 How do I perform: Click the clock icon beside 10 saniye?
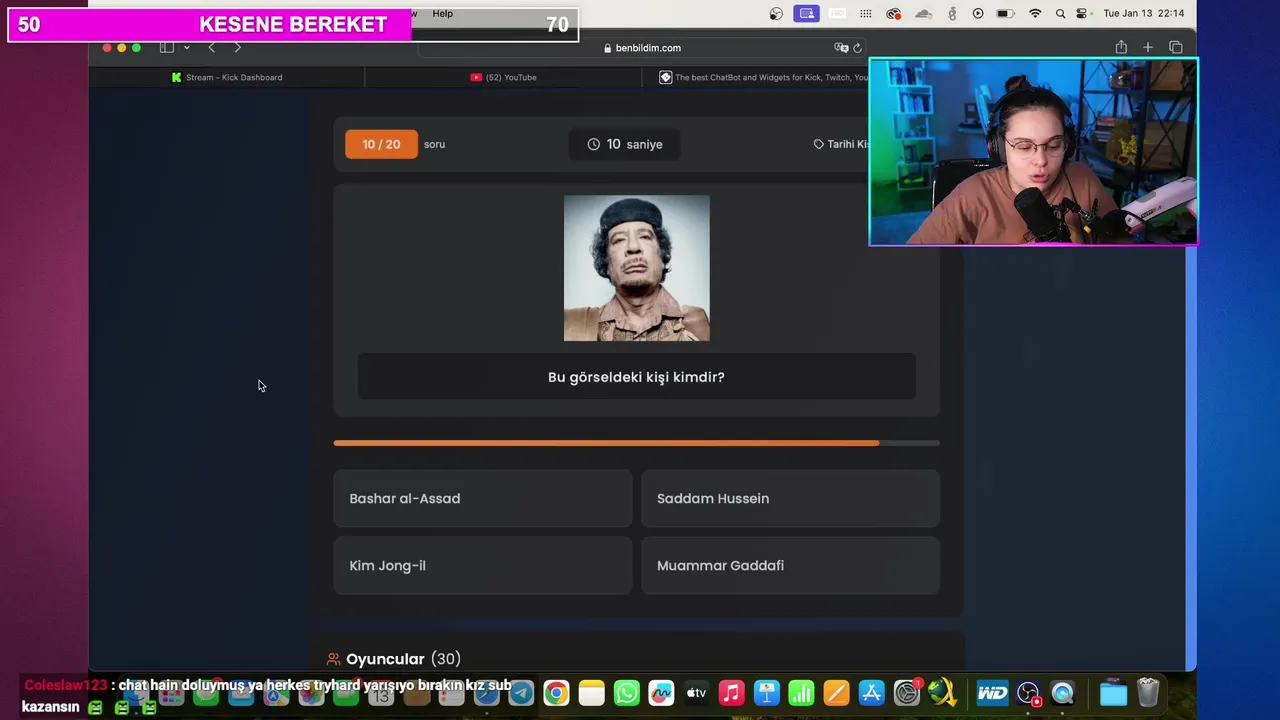click(x=593, y=144)
